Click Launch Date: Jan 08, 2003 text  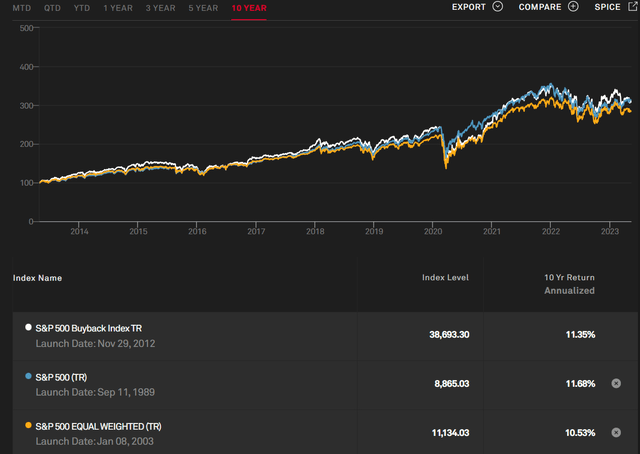point(95,441)
